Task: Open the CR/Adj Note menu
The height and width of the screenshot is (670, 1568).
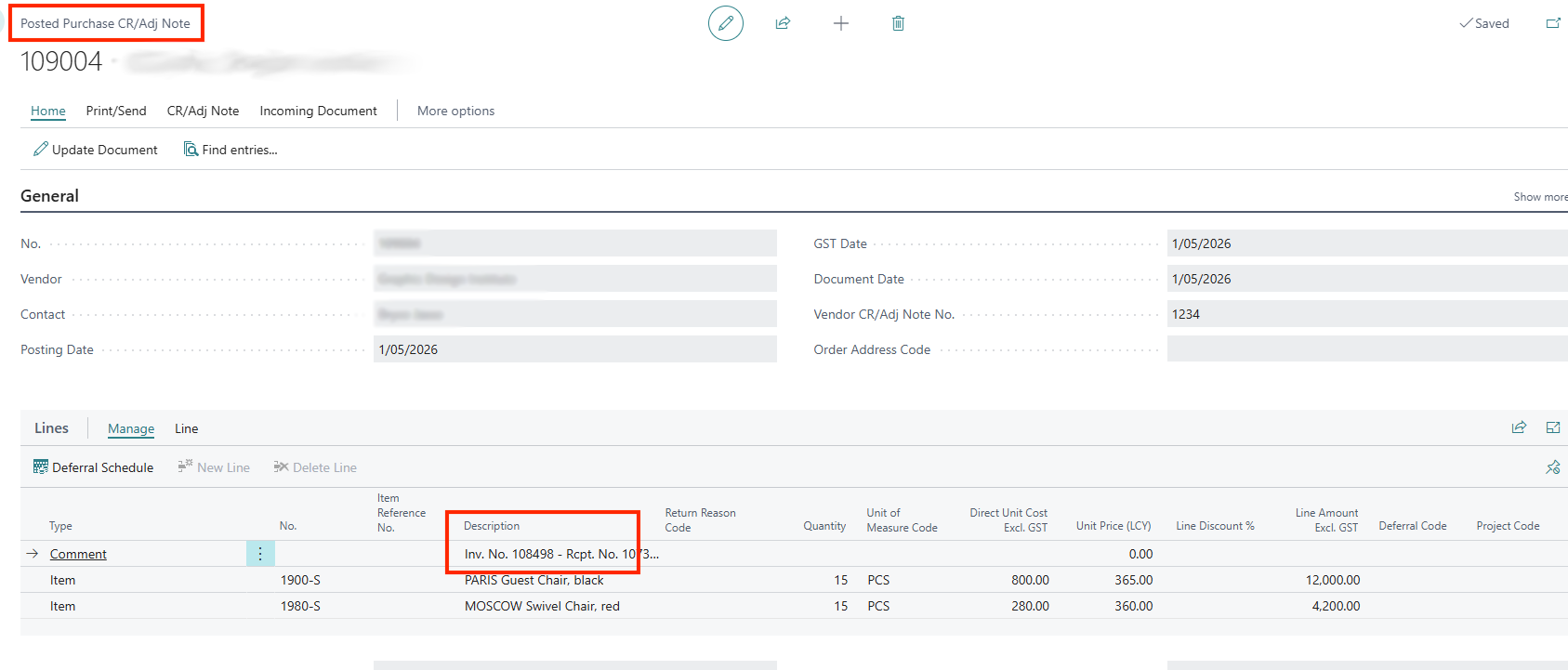Action: (203, 111)
